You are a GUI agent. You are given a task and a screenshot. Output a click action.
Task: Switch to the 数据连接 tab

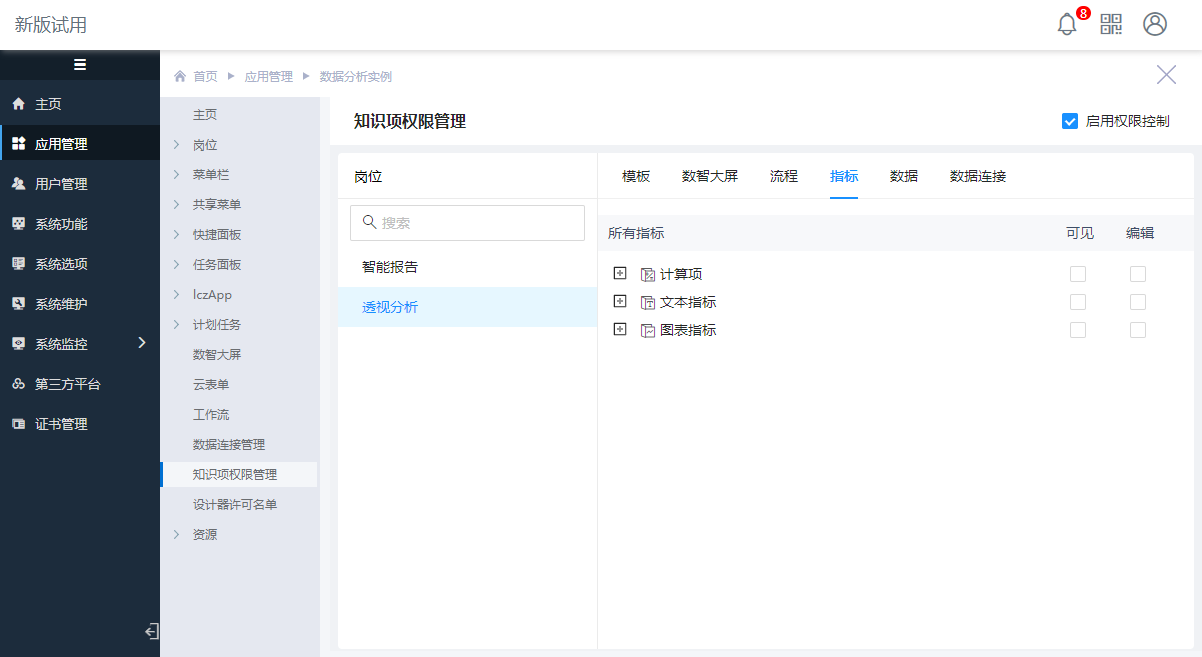978,176
